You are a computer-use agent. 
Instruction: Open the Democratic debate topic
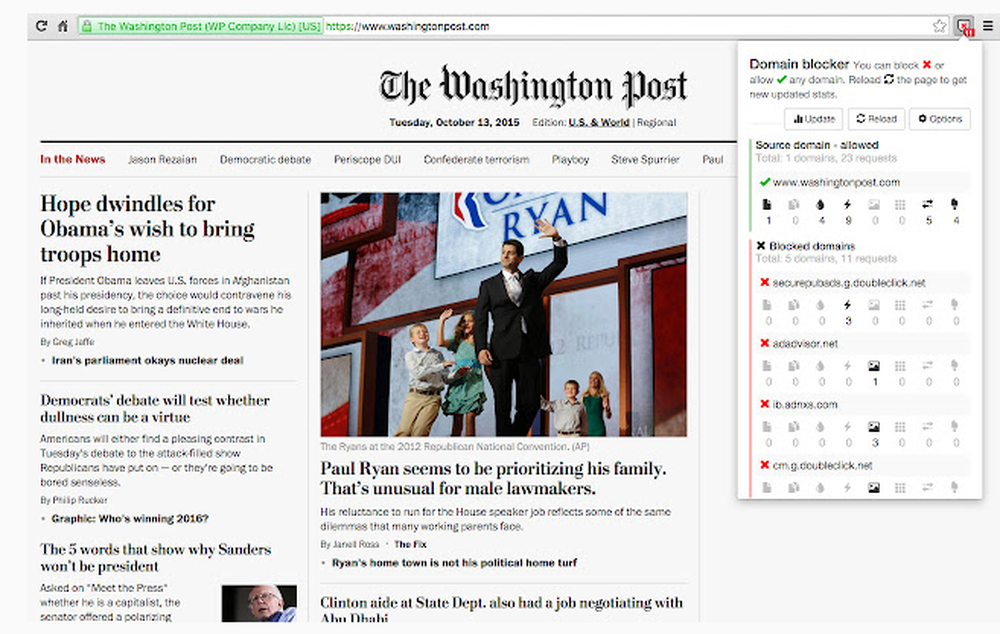[265, 159]
